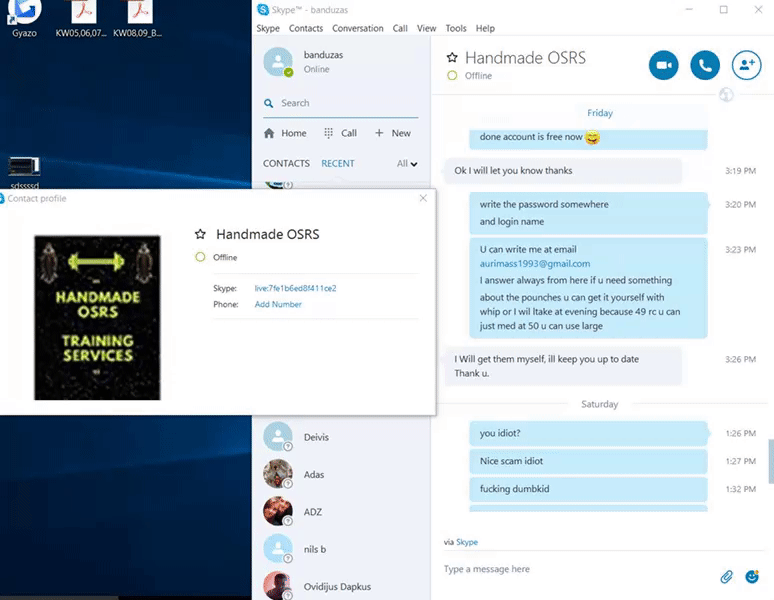Open the Help menu
Viewport: 774px width, 600px height.
pyautogui.click(x=485, y=28)
